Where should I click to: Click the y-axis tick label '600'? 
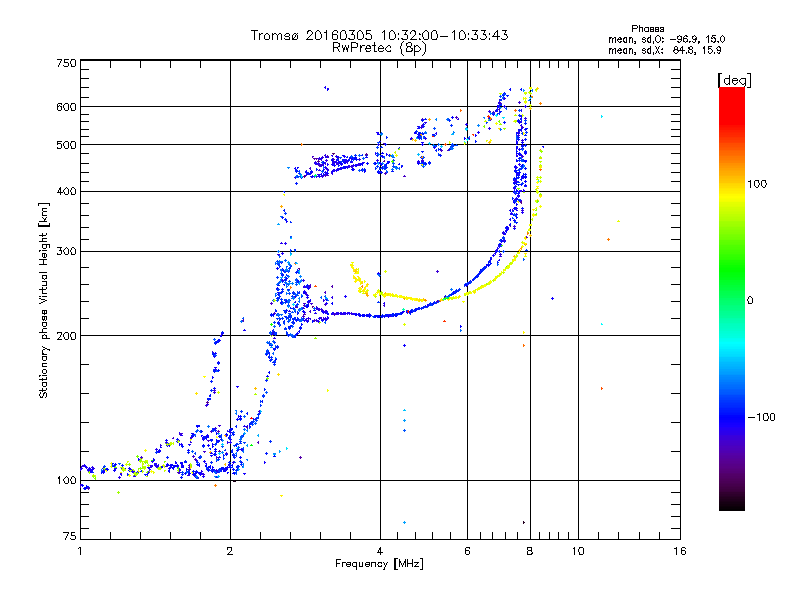pyautogui.click(x=66, y=107)
